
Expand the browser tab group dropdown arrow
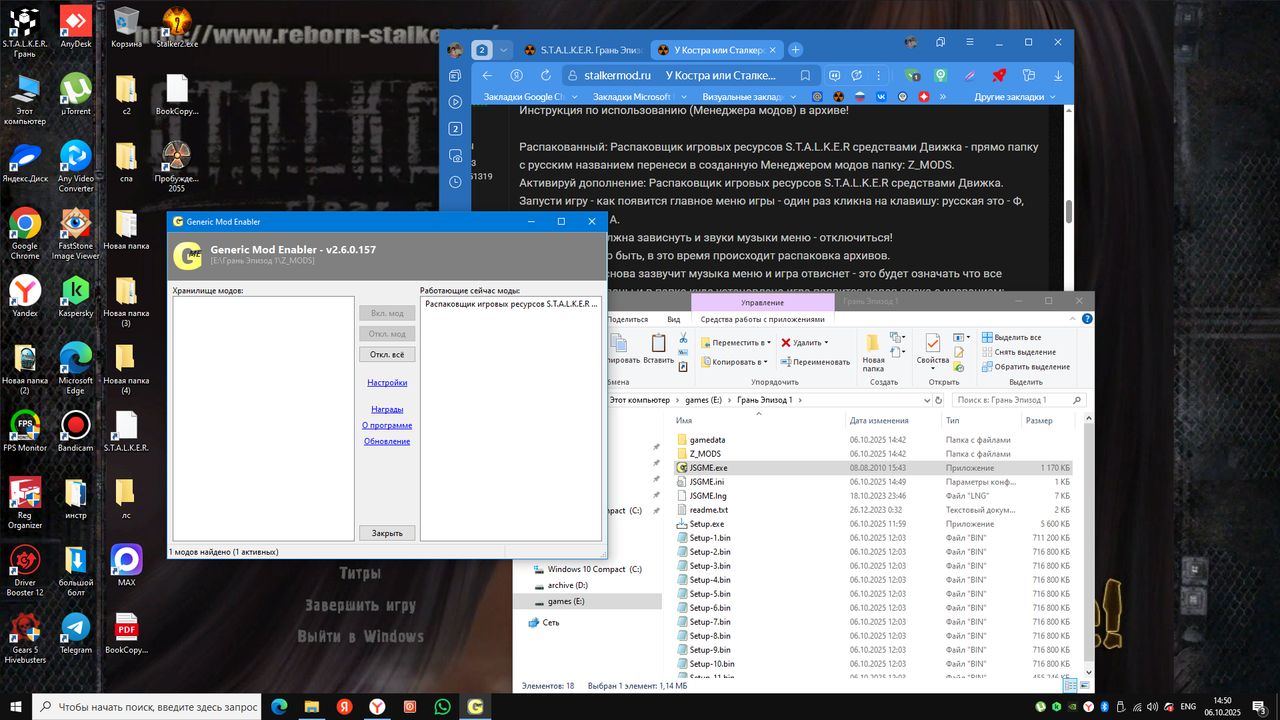(504, 50)
